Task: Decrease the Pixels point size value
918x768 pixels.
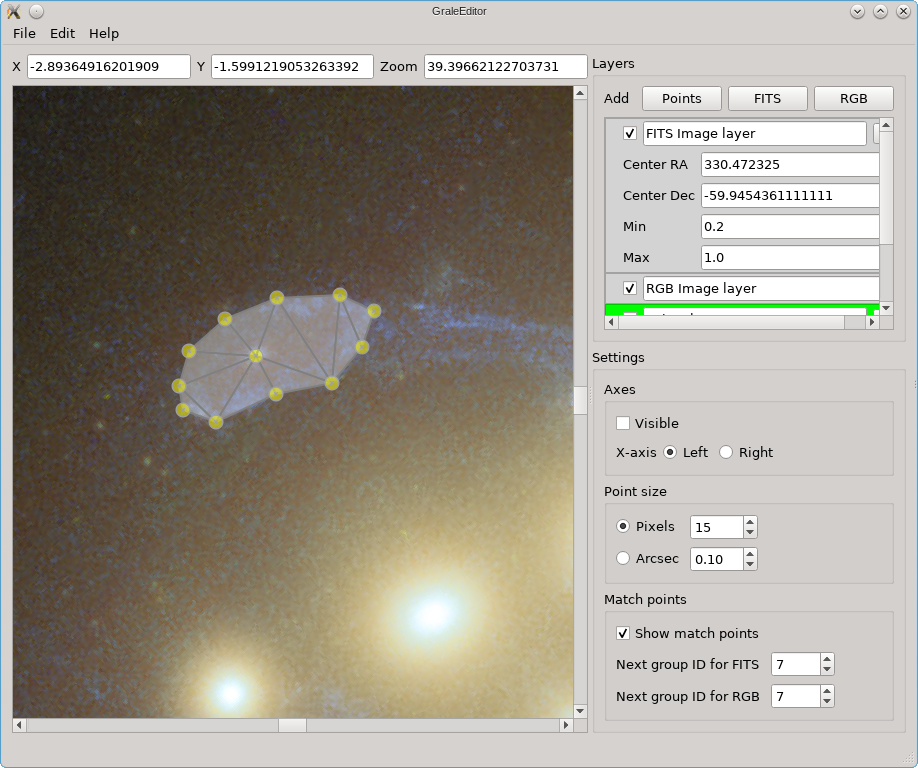Action: click(750, 532)
